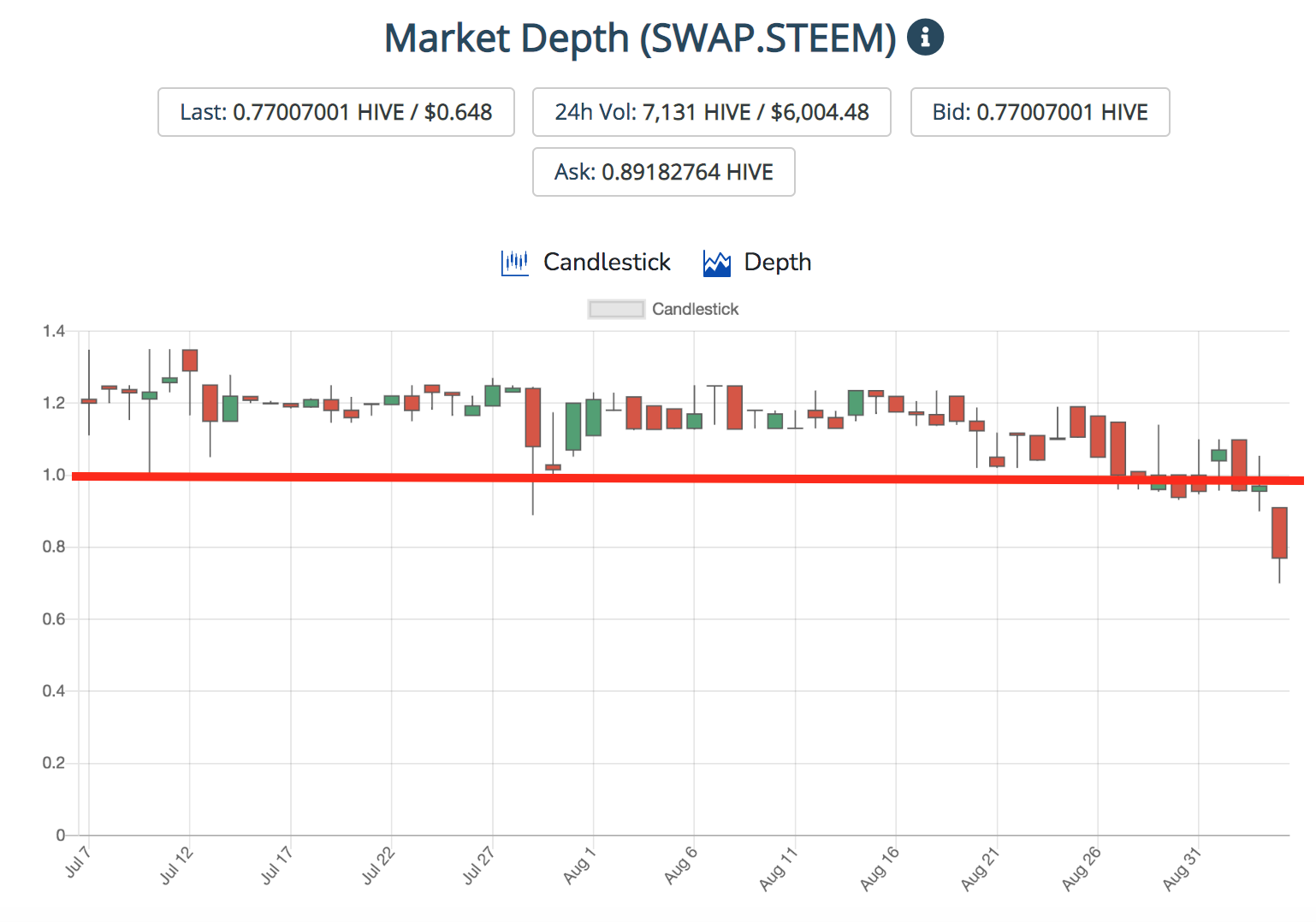Switch to the Depth tab

[x=777, y=263]
